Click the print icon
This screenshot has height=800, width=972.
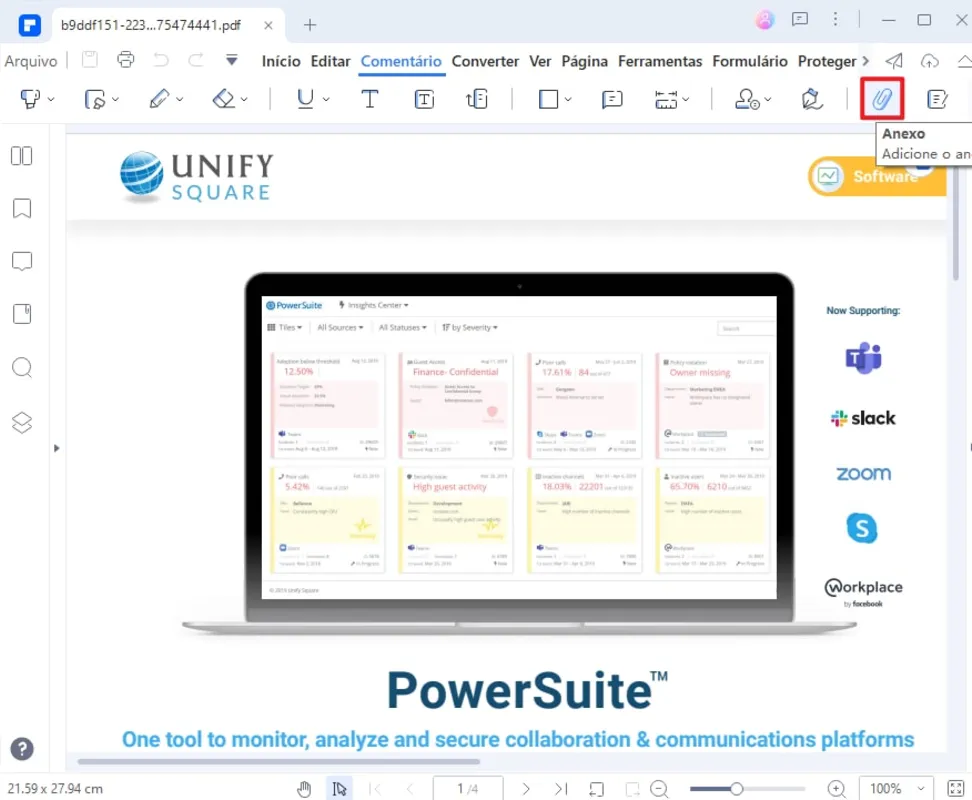[x=126, y=59]
